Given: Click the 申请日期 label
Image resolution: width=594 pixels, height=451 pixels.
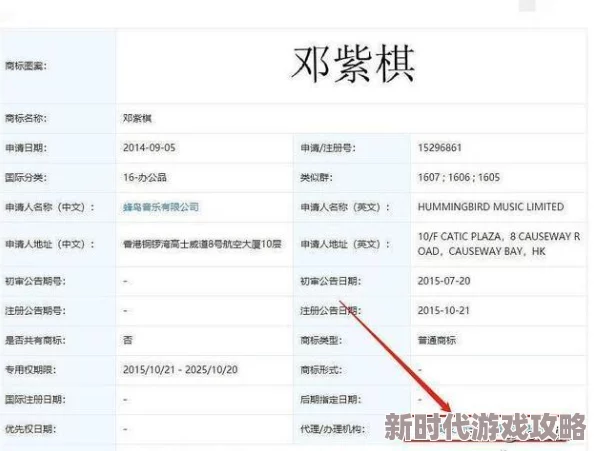Looking at the screenshot, I should 26,148.
